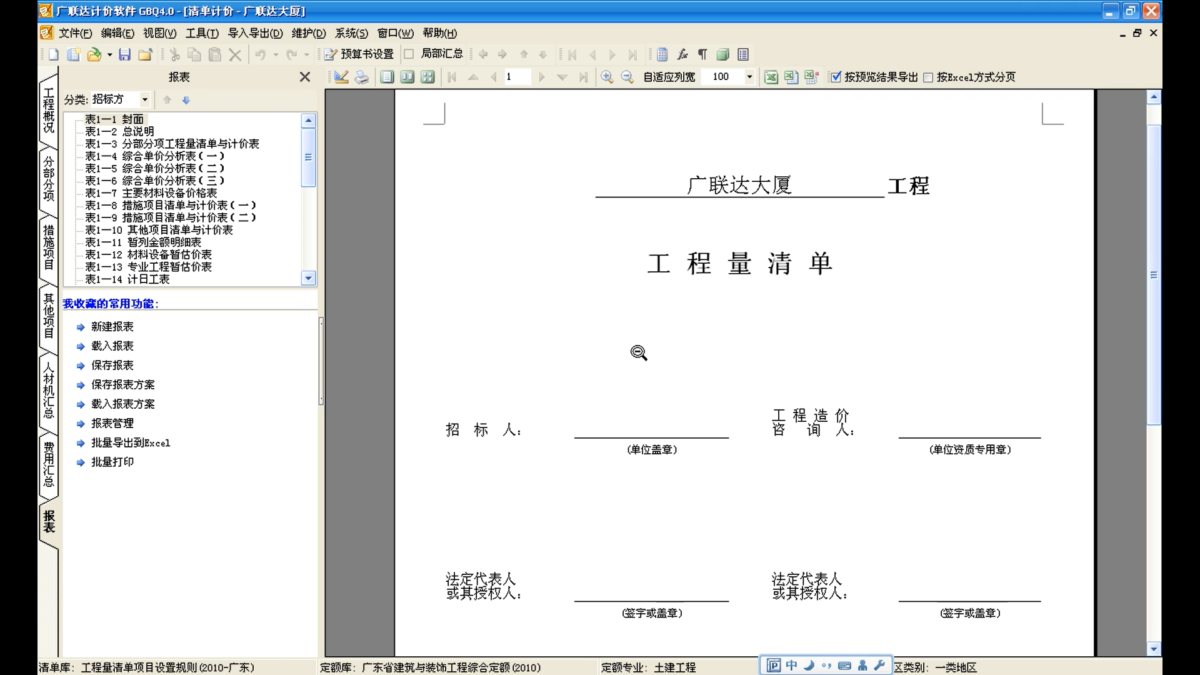Close the 报表 side panel
Viewport: 1200px width, 675px height.
pos(305,77)
